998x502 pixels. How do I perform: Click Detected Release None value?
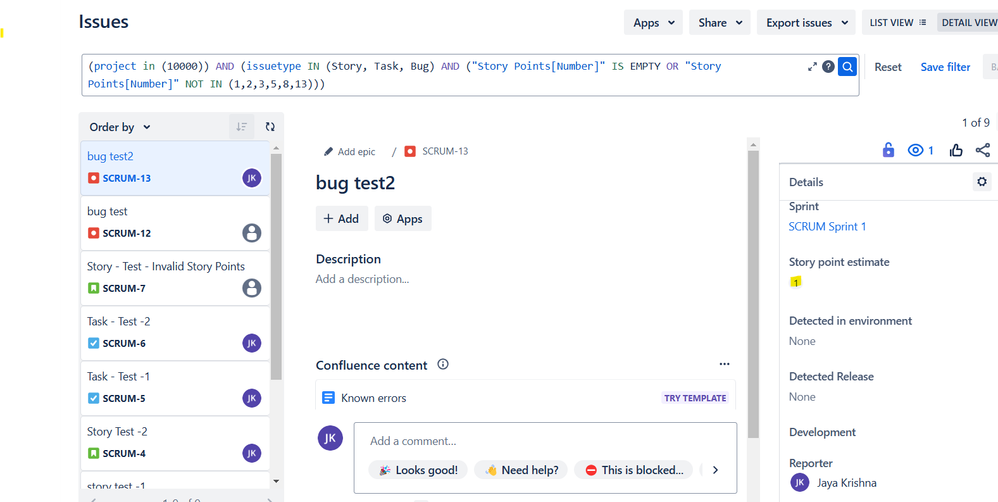(x=802, y=396)
